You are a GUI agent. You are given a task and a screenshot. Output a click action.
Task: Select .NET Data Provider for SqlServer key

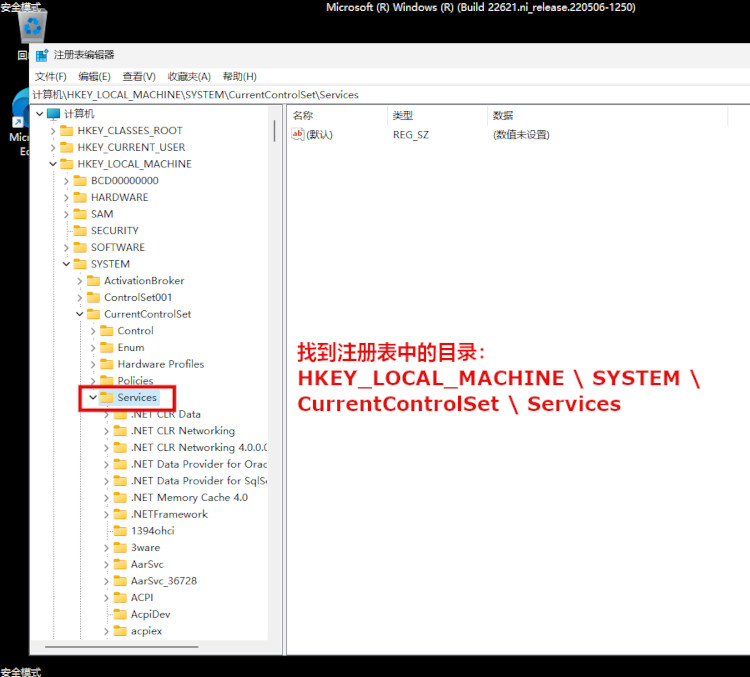pos(199,481)
